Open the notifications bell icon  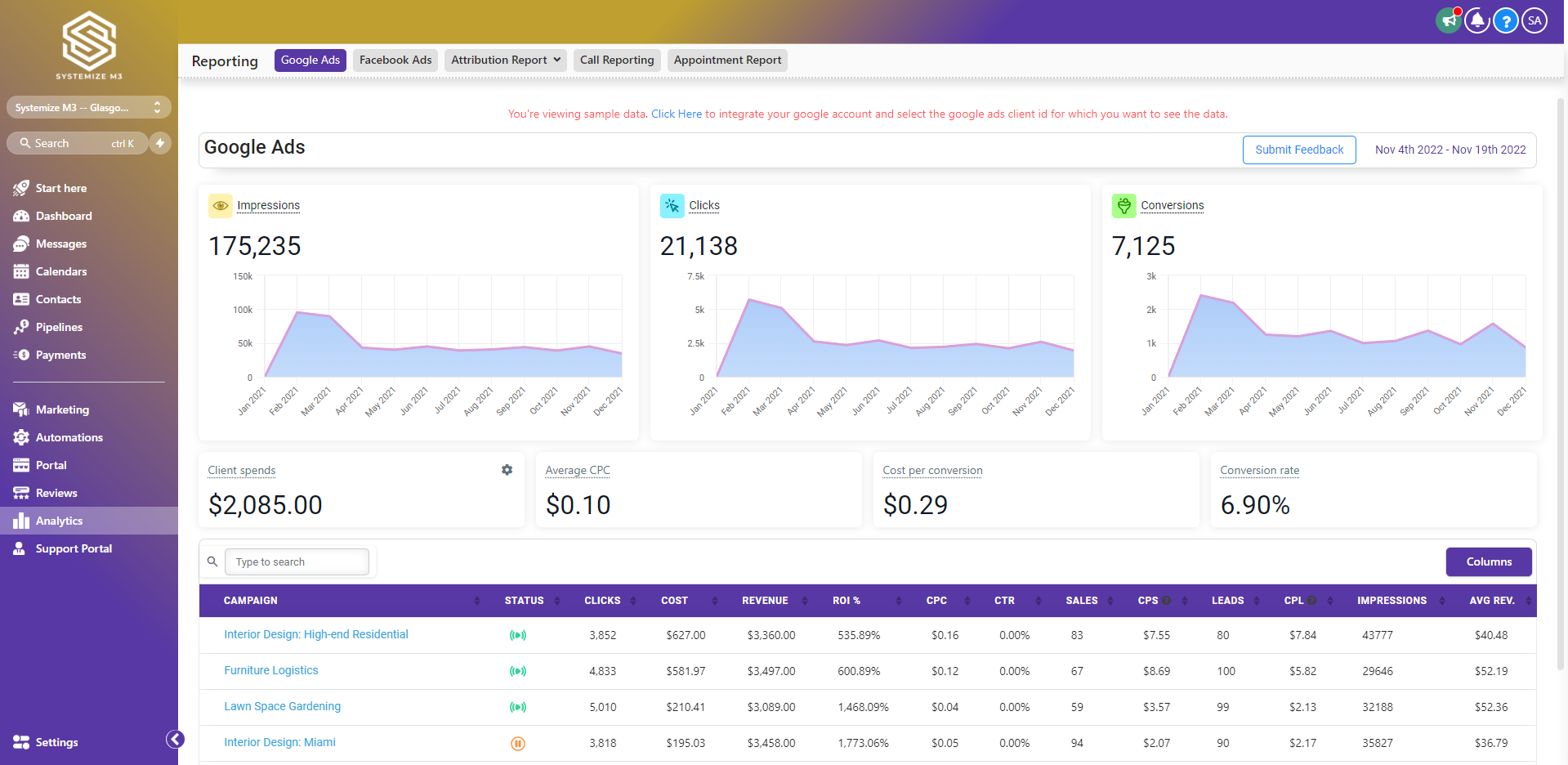point(1477,20)
